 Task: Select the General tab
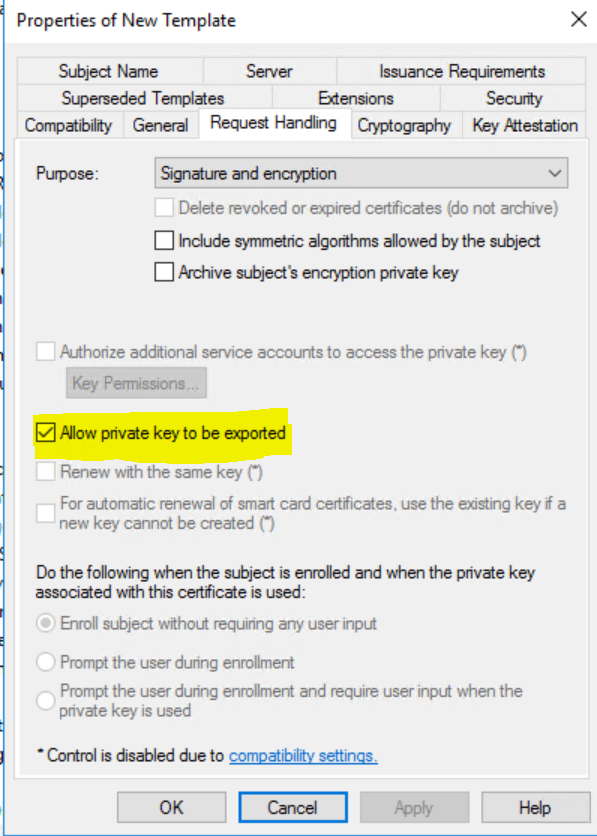[x=160, y=125]
